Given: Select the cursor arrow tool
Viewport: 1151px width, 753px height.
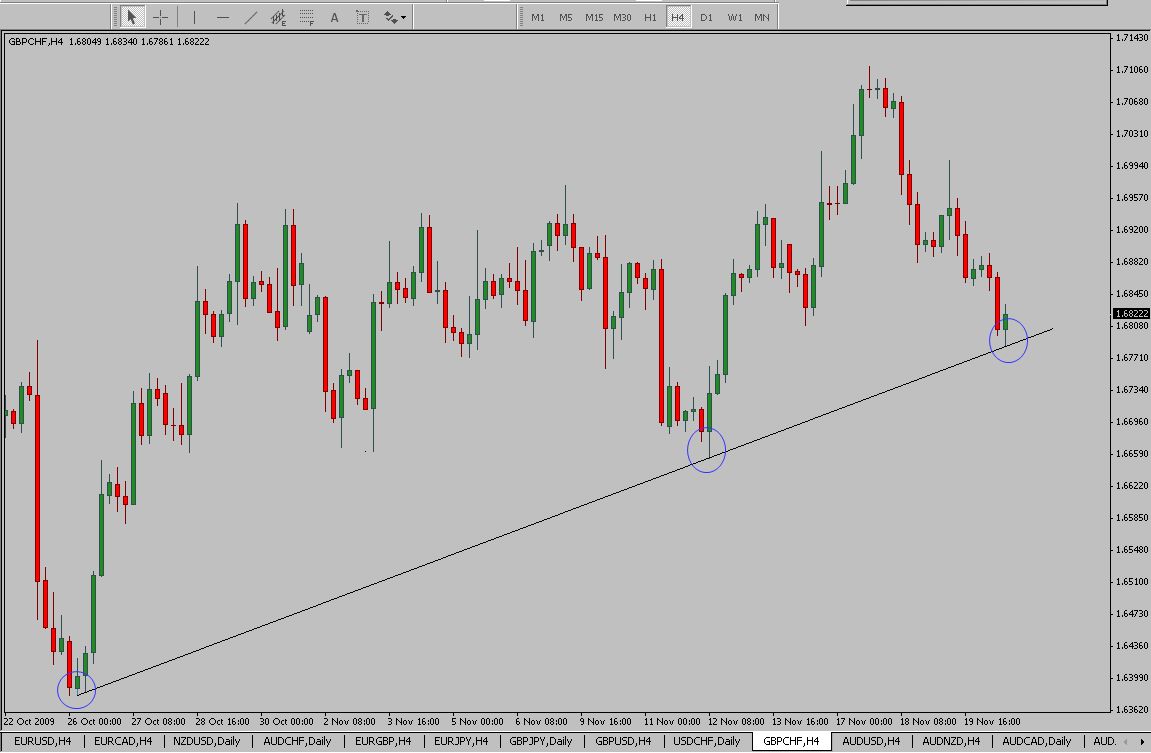Looking at the screenshot, I should 131,17.
